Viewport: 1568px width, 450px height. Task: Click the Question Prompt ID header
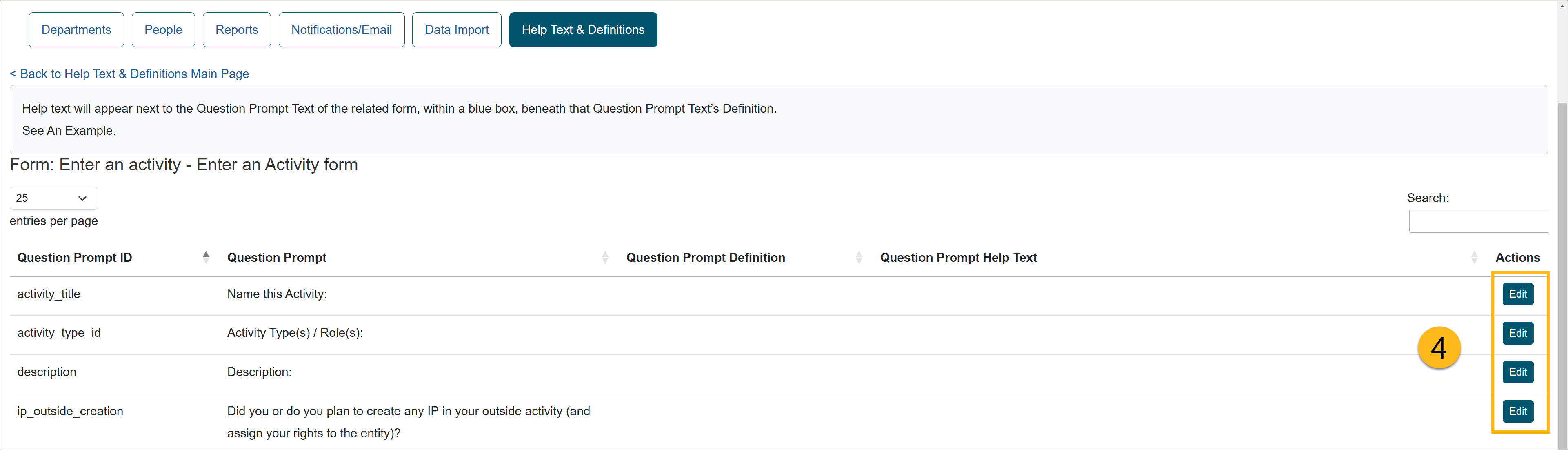point(74,258)
